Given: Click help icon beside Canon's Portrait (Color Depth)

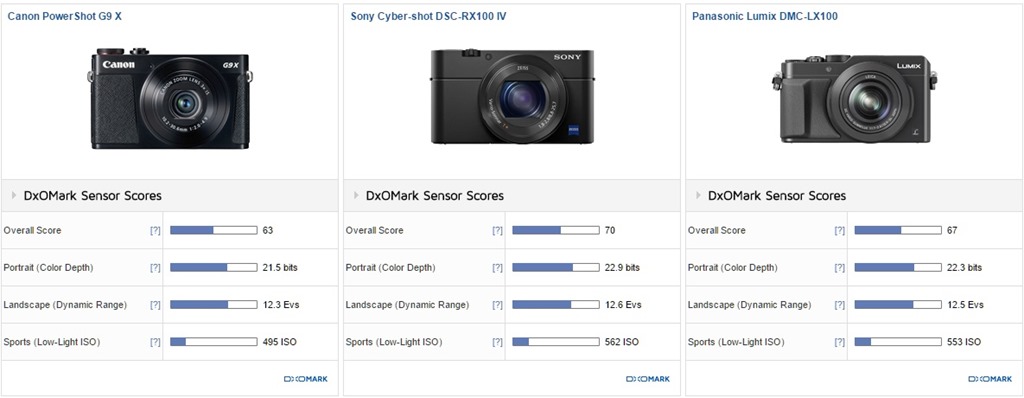Looking at the screenshot, I should (155, 268).
